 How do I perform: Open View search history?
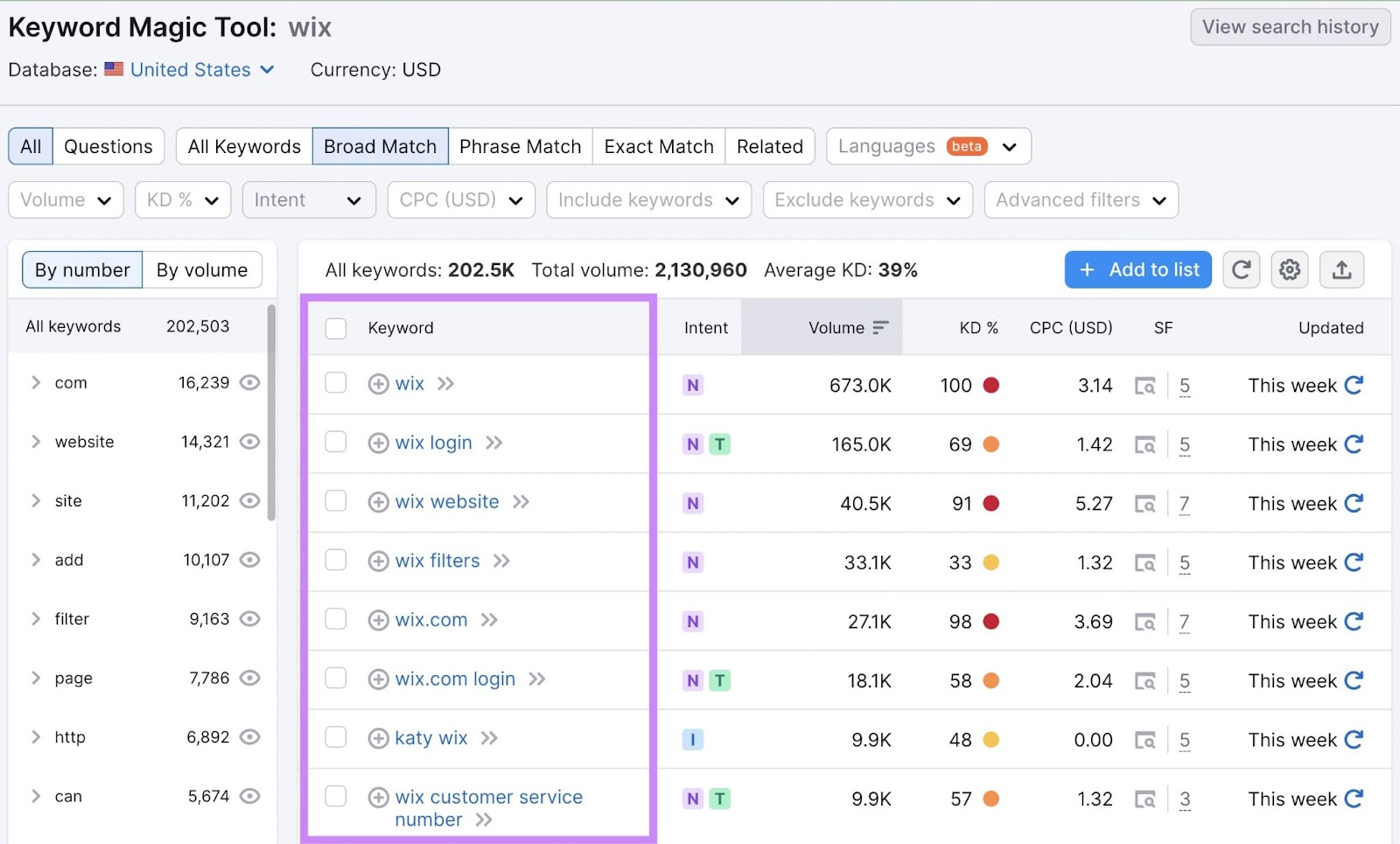click(x=1289, y=27)
